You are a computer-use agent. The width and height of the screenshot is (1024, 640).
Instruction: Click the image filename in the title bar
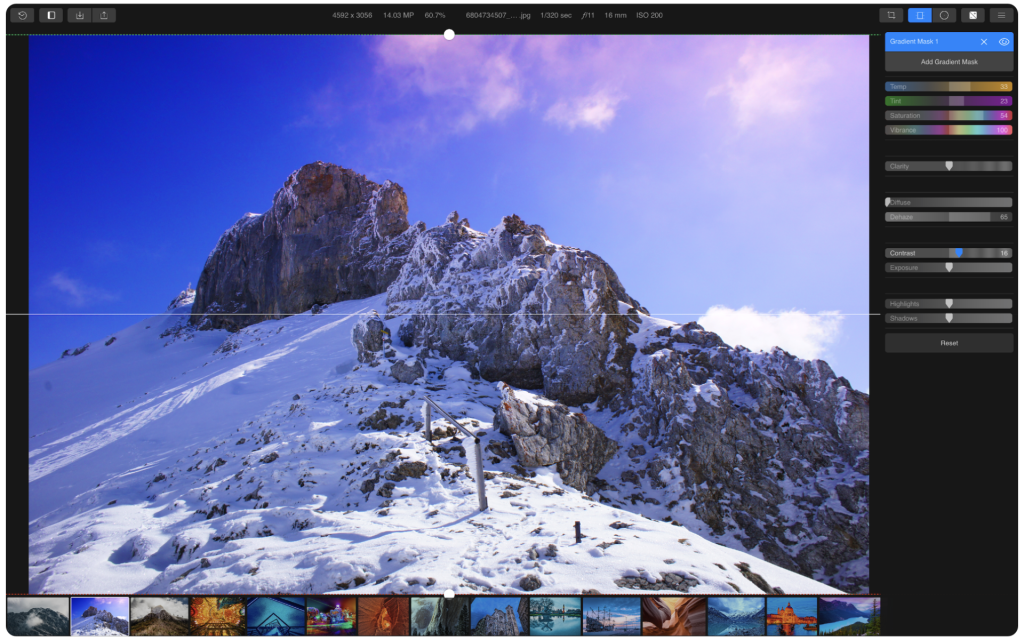[x=498, y=15]
